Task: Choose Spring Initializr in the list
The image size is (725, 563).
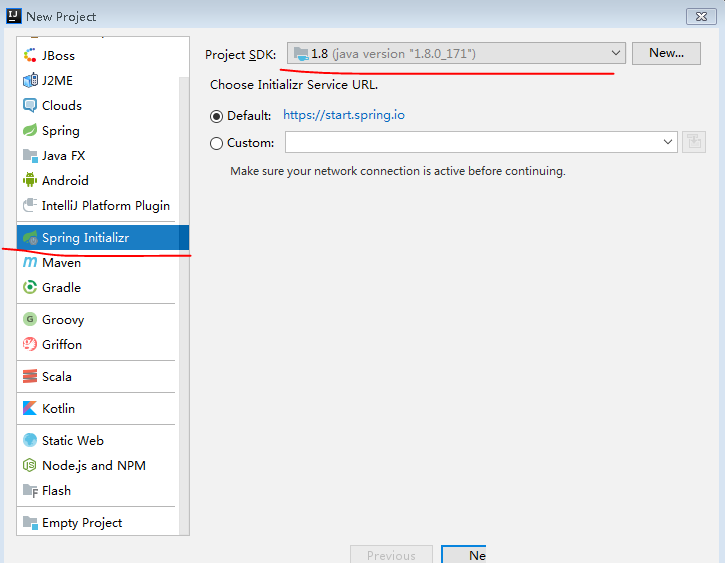Action: tap(85, 238)
